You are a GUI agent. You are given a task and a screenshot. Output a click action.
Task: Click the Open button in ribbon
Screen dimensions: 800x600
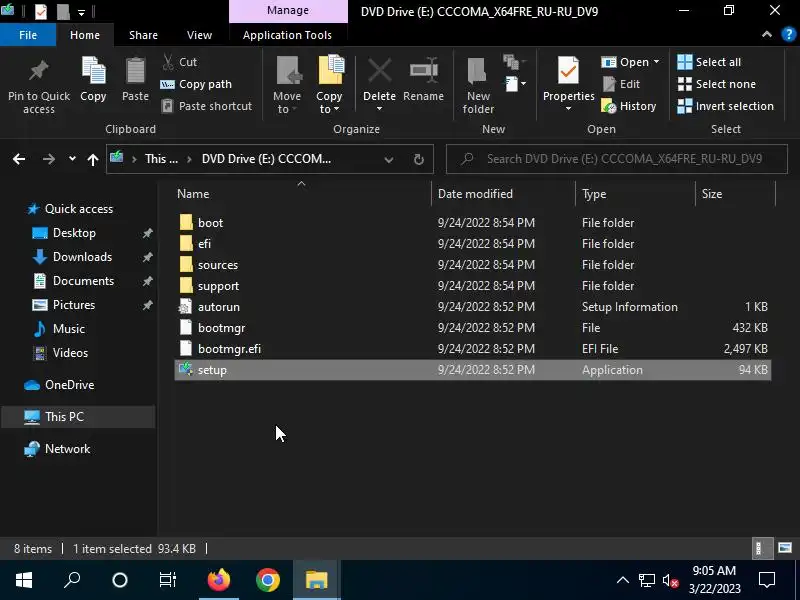point(626,62)
